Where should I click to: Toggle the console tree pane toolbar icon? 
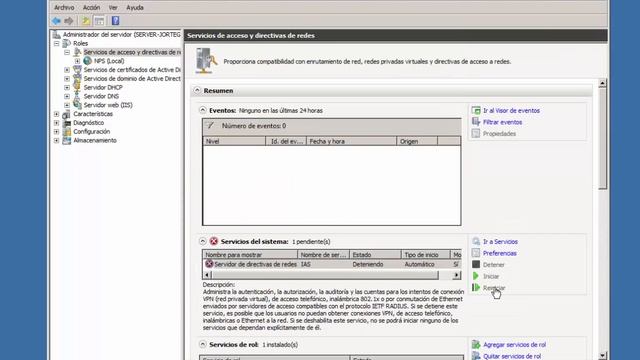[x=99, y=21]
